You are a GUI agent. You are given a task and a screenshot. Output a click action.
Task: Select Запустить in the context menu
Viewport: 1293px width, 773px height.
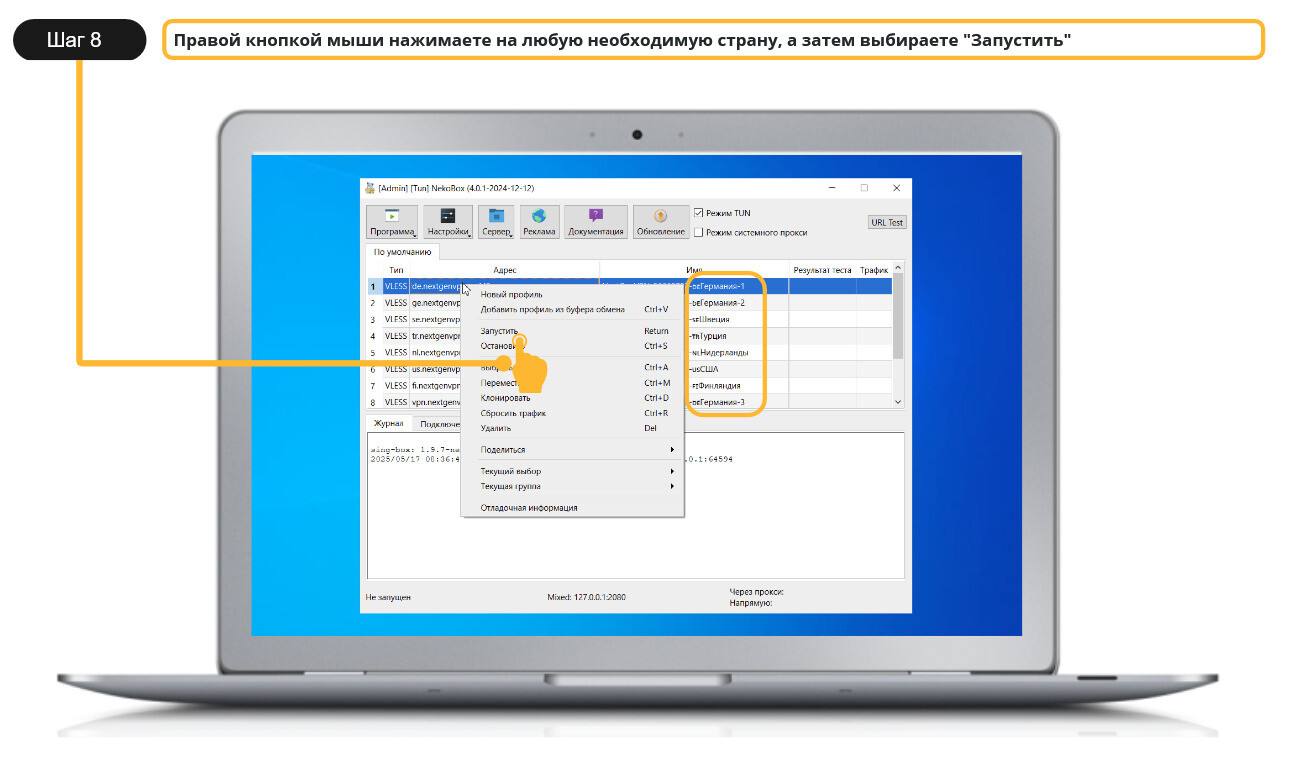coord(572,331)
